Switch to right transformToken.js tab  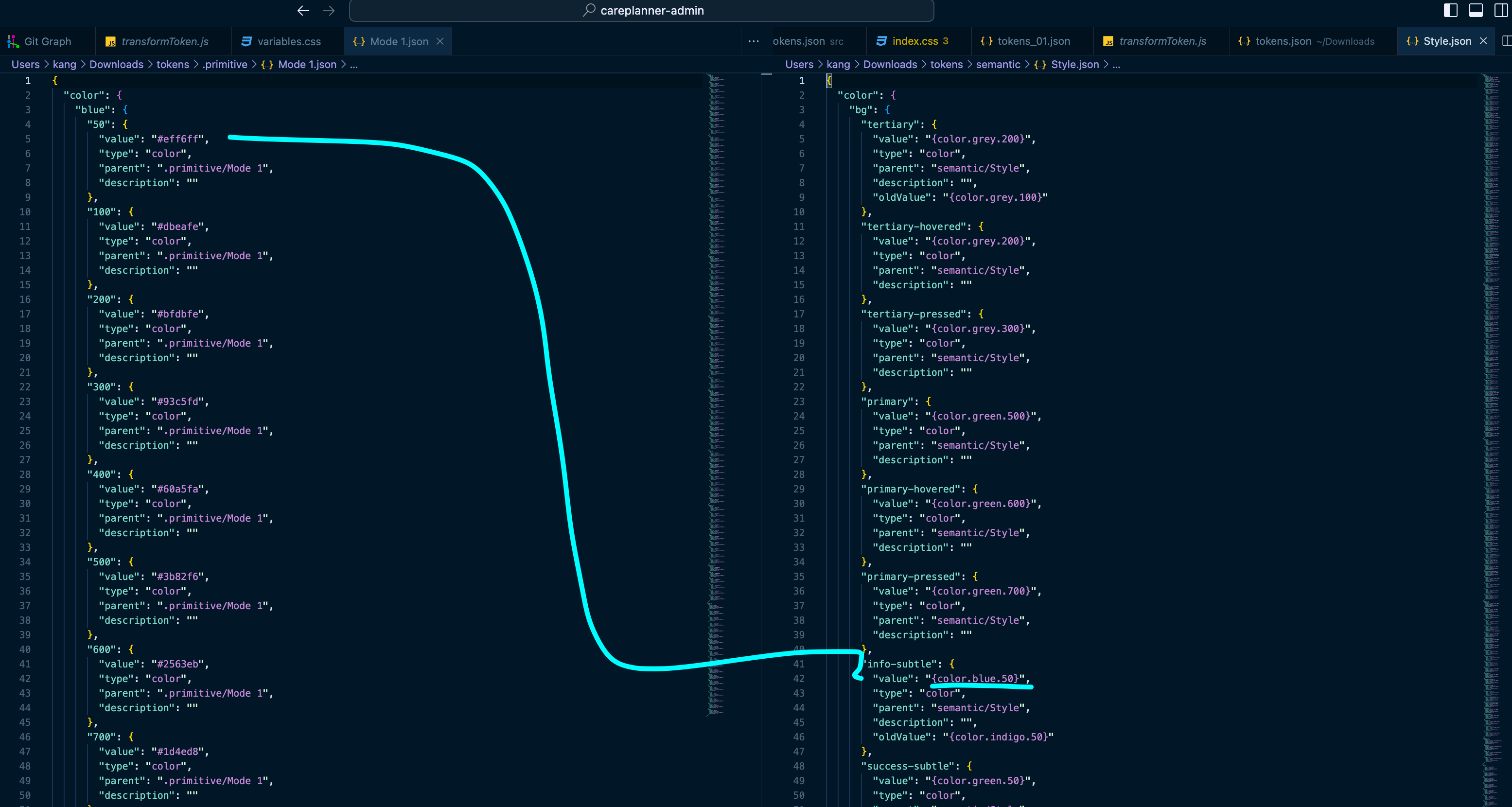coord(1161,41)
